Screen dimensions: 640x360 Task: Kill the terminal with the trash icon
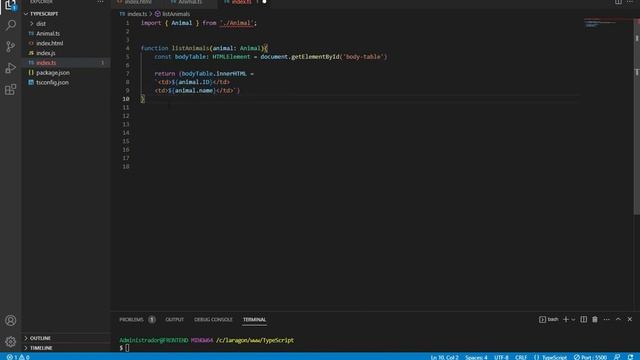595,320
